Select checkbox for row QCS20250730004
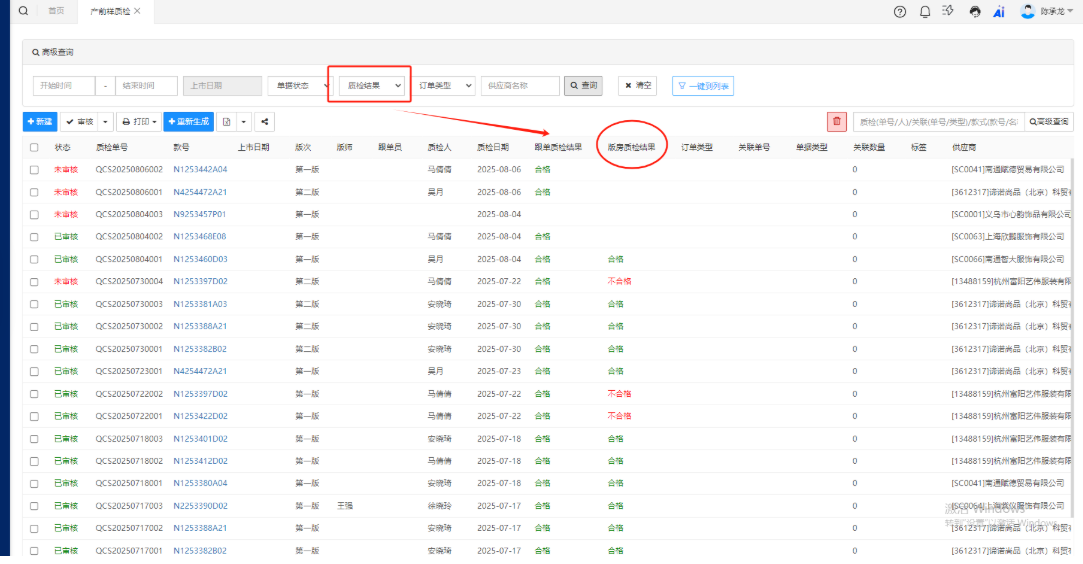Viewport: 1083px width, 564px height. 34,282
